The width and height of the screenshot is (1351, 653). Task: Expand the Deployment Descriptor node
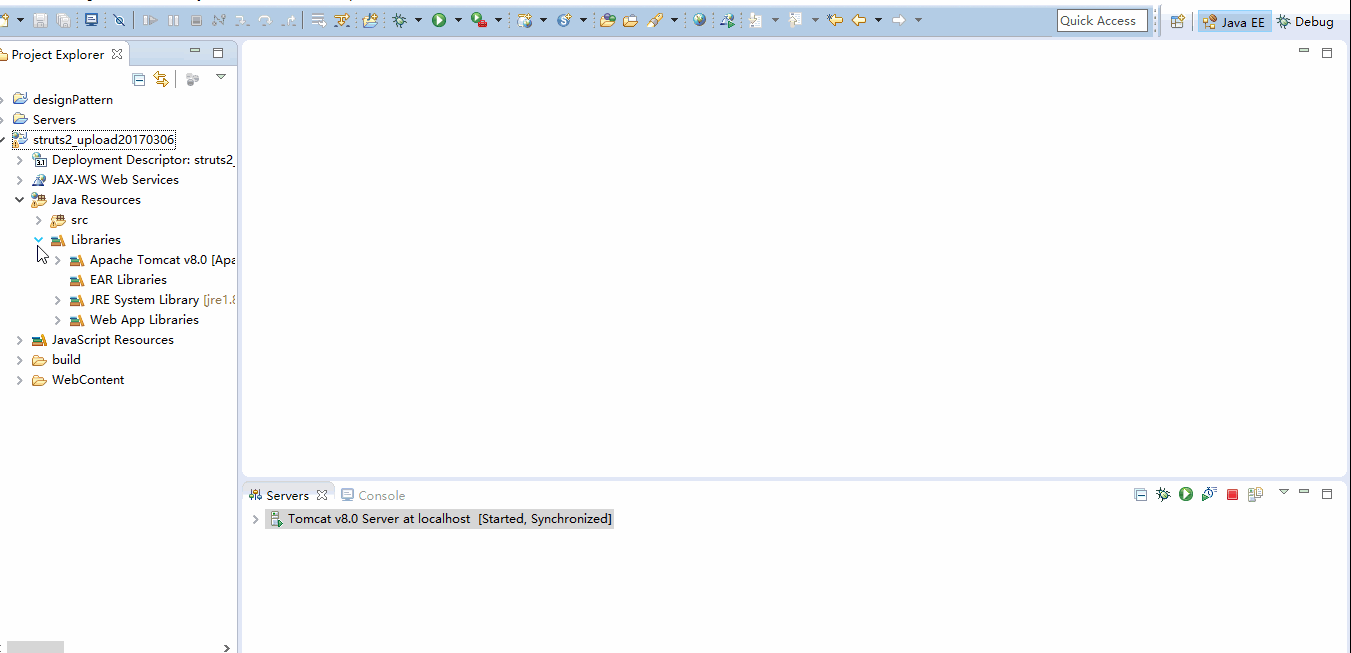pyautogui.click(x=19, y=160)
